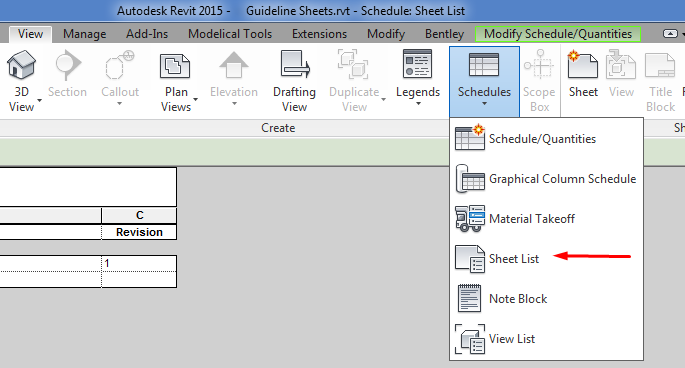This screenshot has width=685, height=368.
Task: Select Material Takeoff from dropdown
Action: (546, 219)
